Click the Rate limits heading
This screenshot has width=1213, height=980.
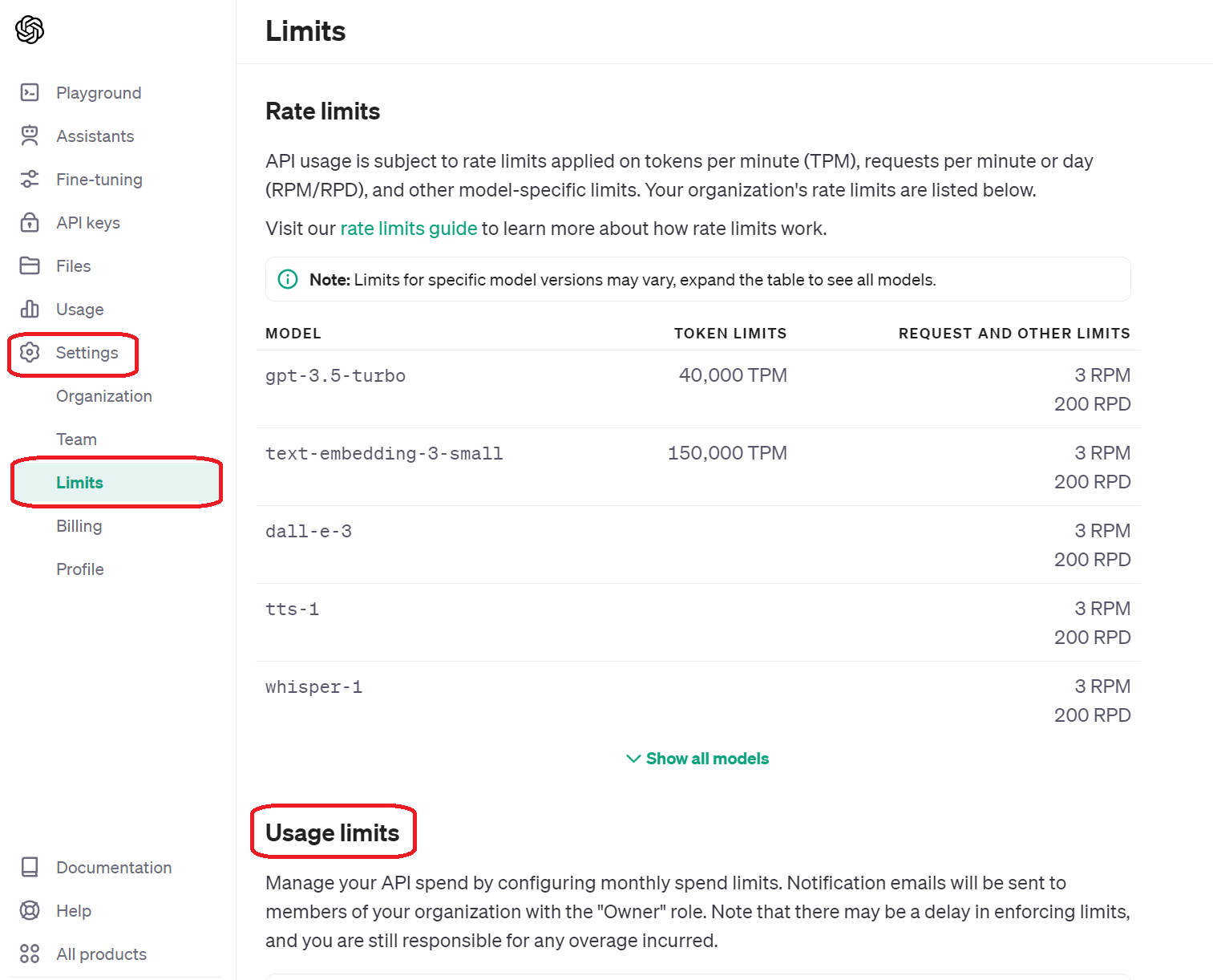click(x=323, y=111)
